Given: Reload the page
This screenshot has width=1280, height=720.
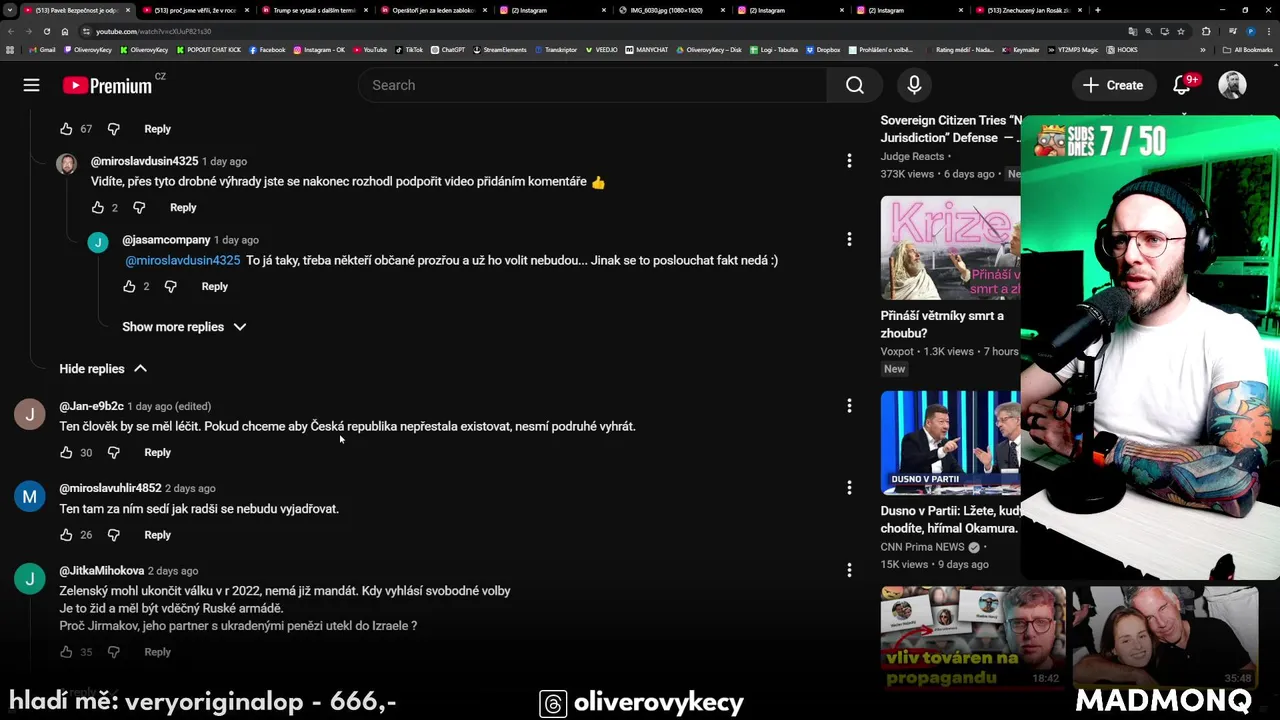Looking at the screenshot, I should [47, 31].
